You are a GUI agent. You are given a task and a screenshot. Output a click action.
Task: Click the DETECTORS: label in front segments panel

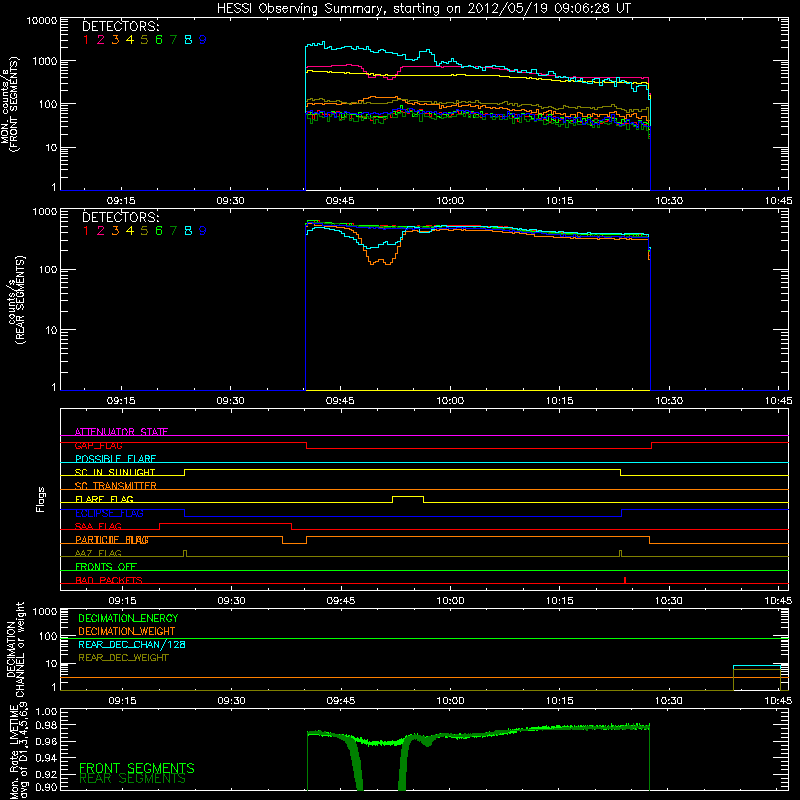tap(120, 26)
